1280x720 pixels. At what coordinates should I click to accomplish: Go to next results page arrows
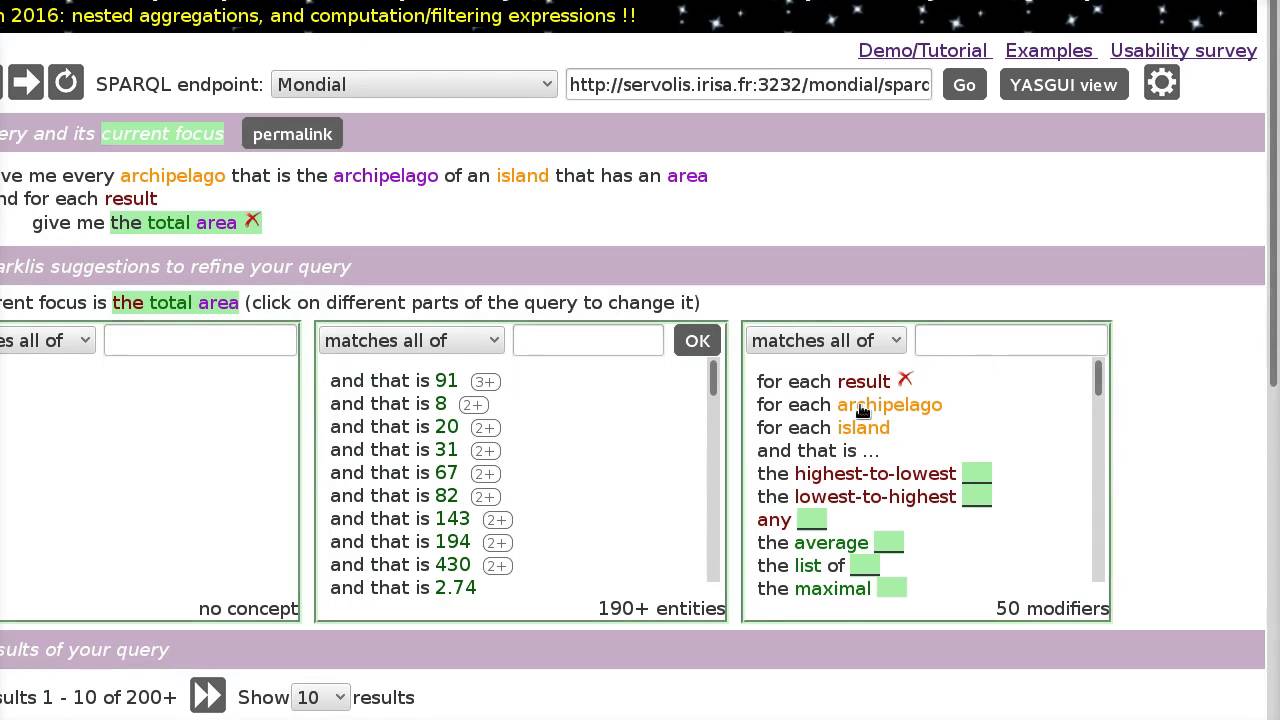(x=208, y=695)
